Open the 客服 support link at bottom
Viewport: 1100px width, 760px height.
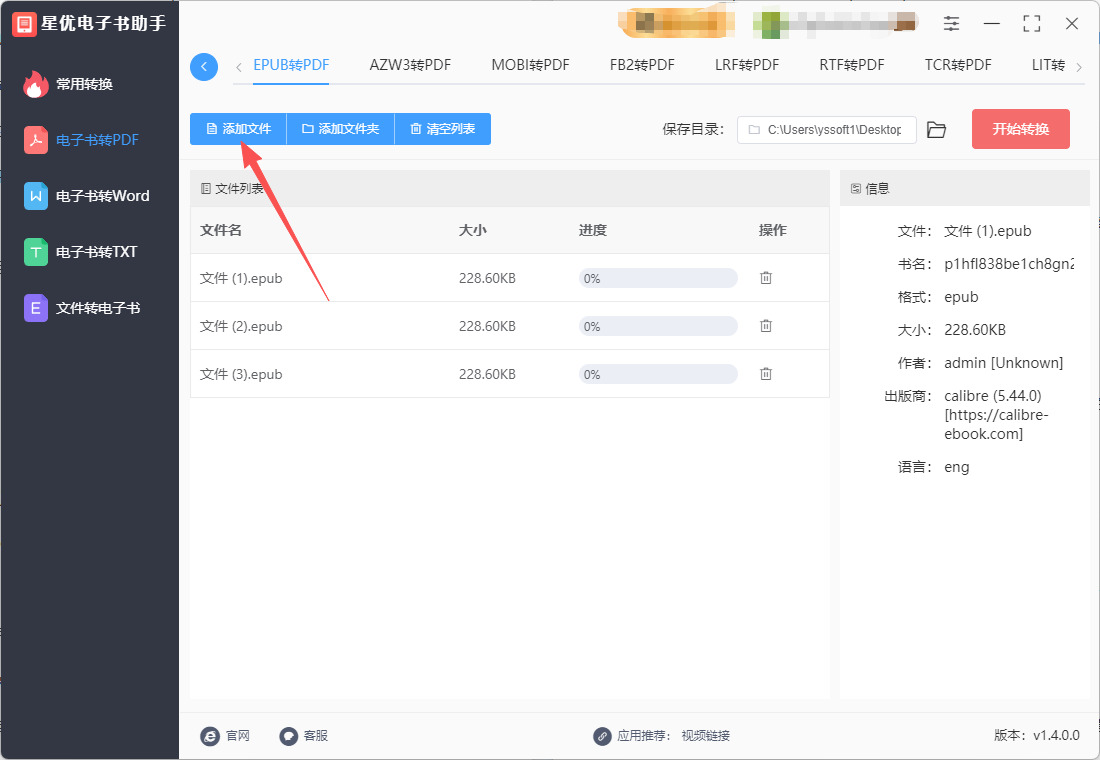pyautogui.click(x=304, y=735)
